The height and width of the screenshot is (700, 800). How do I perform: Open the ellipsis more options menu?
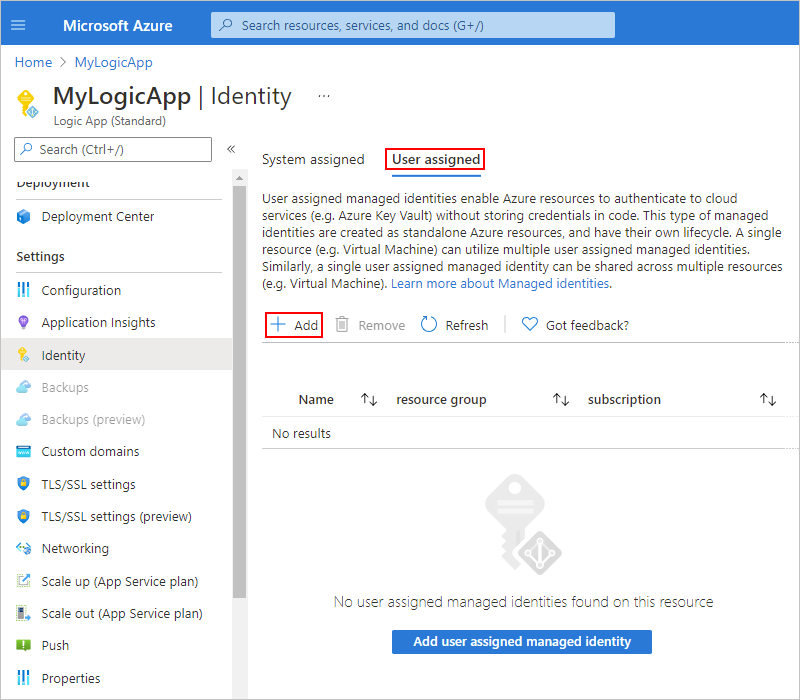click(x=324, y=96)
